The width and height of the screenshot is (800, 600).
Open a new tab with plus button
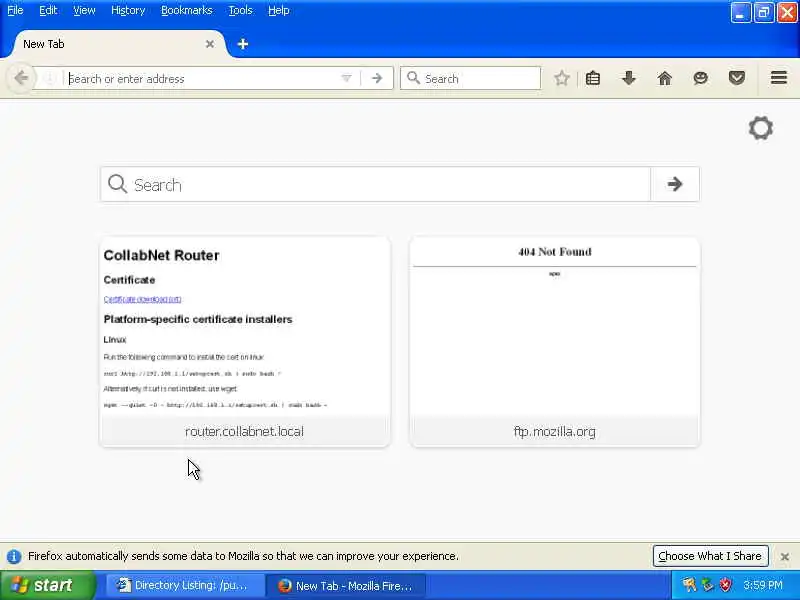[243, 44]
